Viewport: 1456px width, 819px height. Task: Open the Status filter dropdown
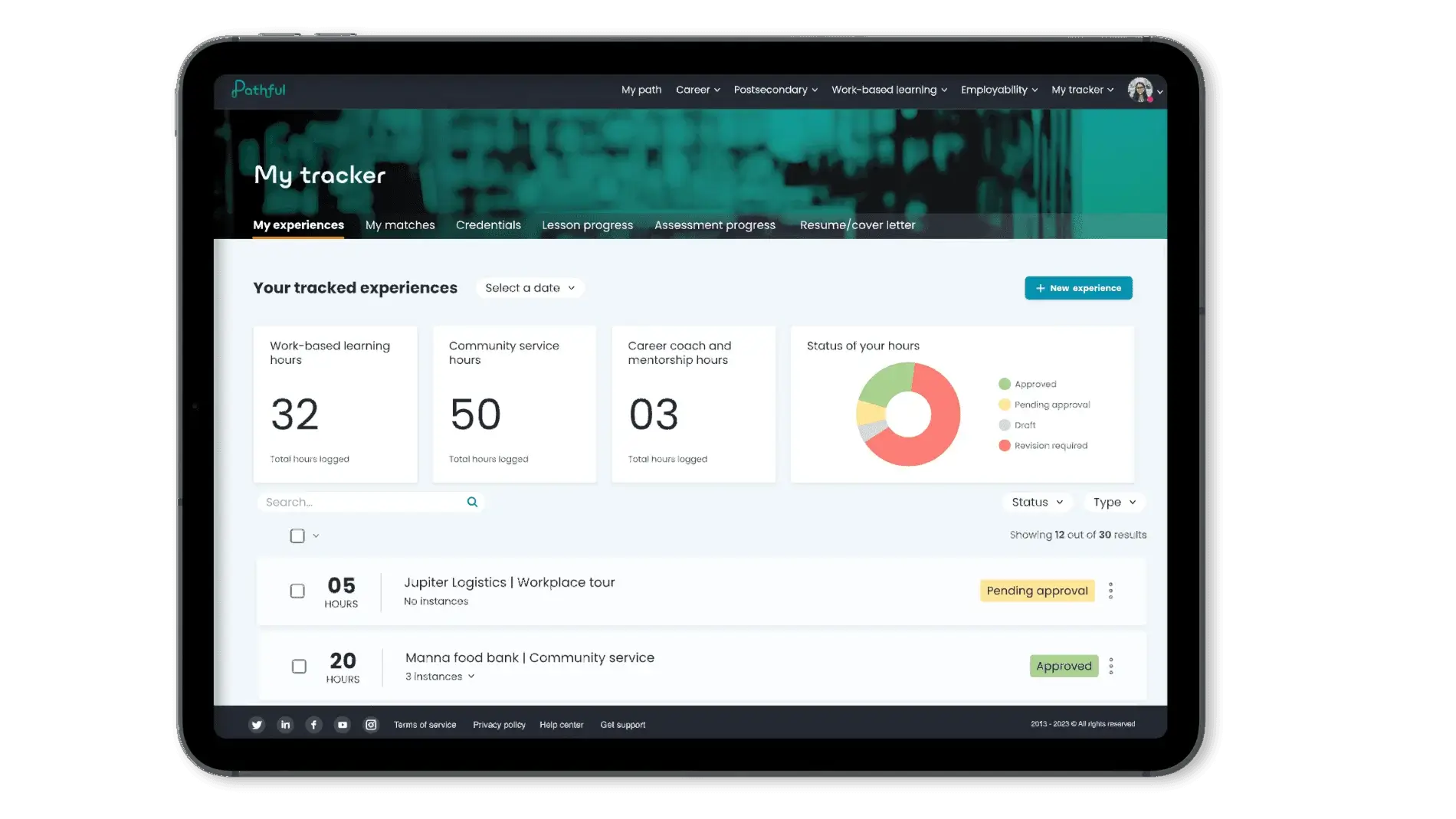click(x=1038, y=502)
